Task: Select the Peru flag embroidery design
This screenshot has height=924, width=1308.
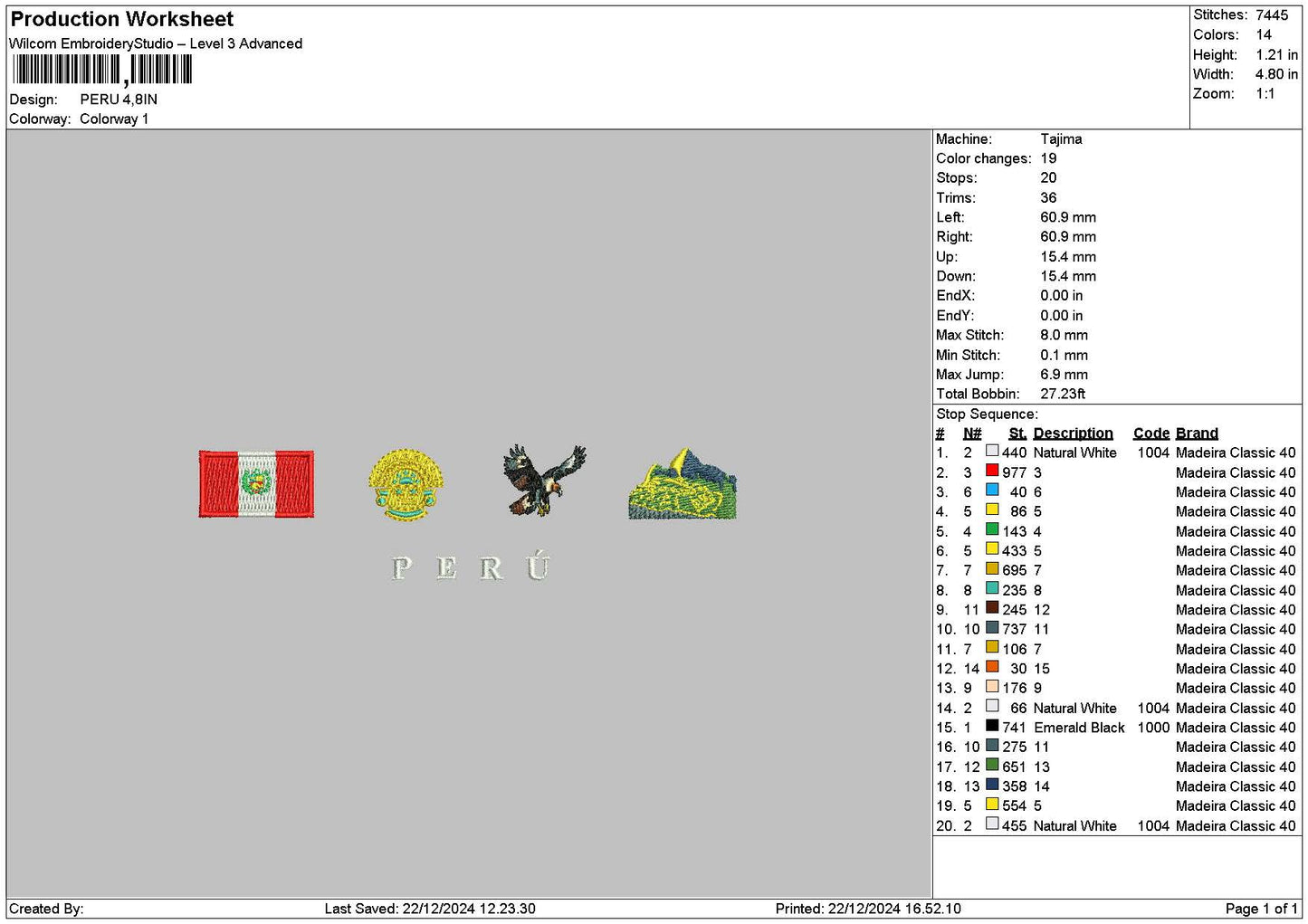Action: (x=256, y=484)
